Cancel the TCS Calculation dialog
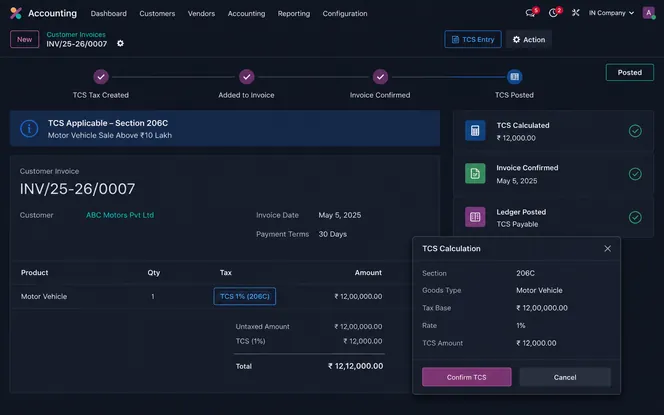664x415 pixels. click(565, 377)
